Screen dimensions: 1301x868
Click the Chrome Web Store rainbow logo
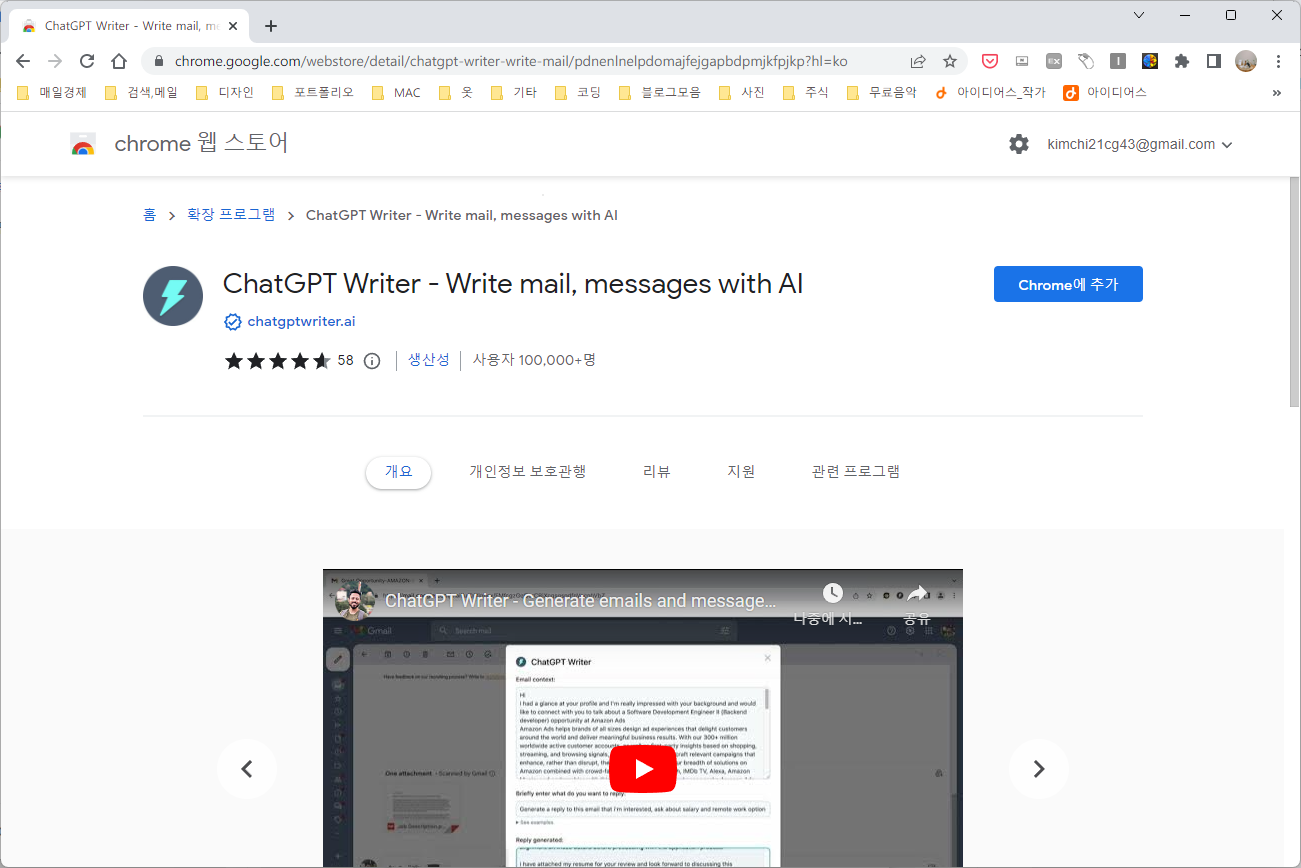point(83,145)
